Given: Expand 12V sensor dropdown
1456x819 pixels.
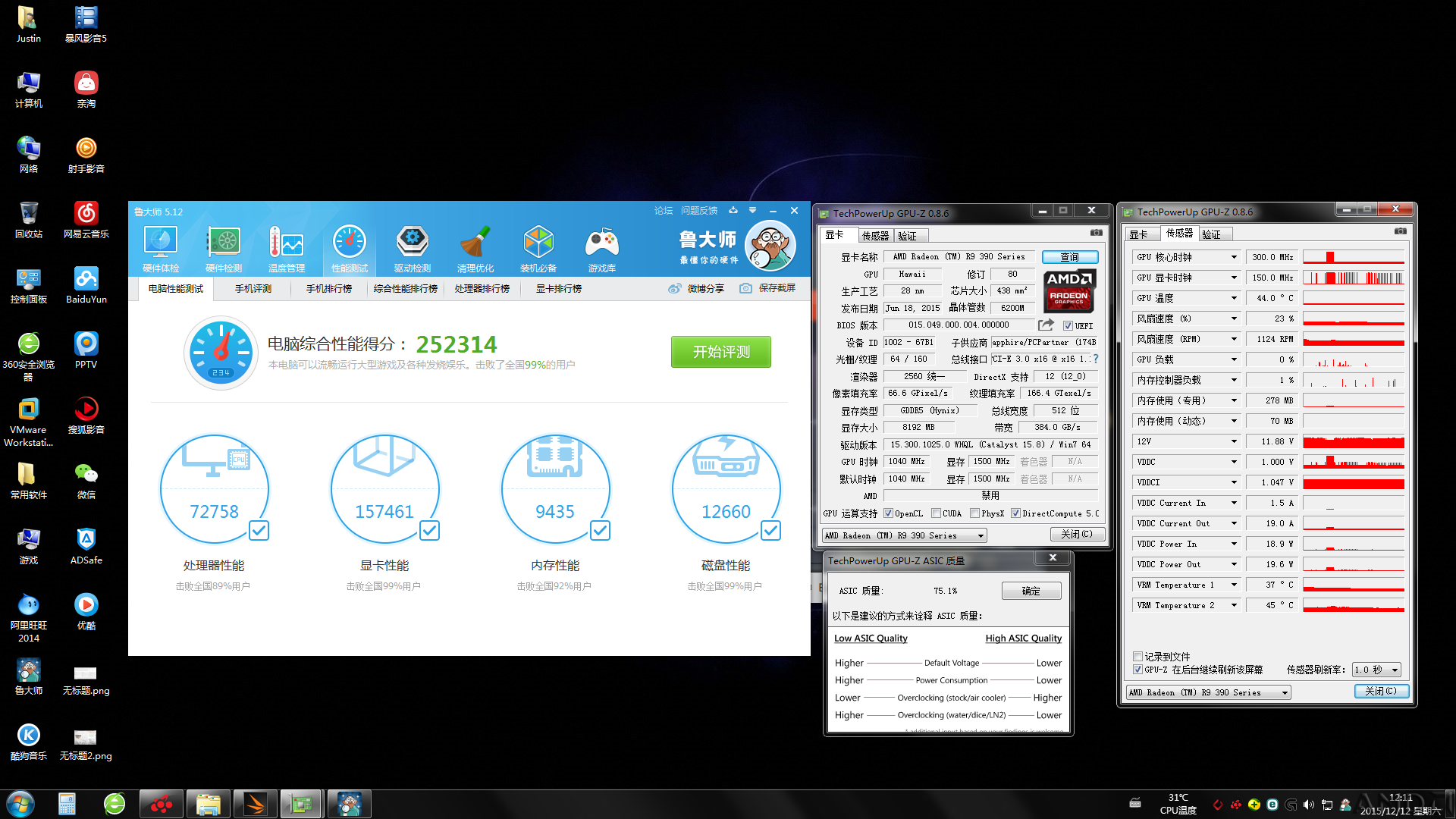Looking at the screenshot, I should tap(1234, 441).
